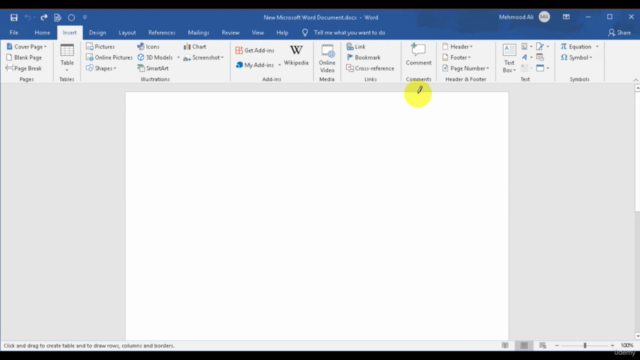Launch the Wikipedia add-in

point(296,55)
